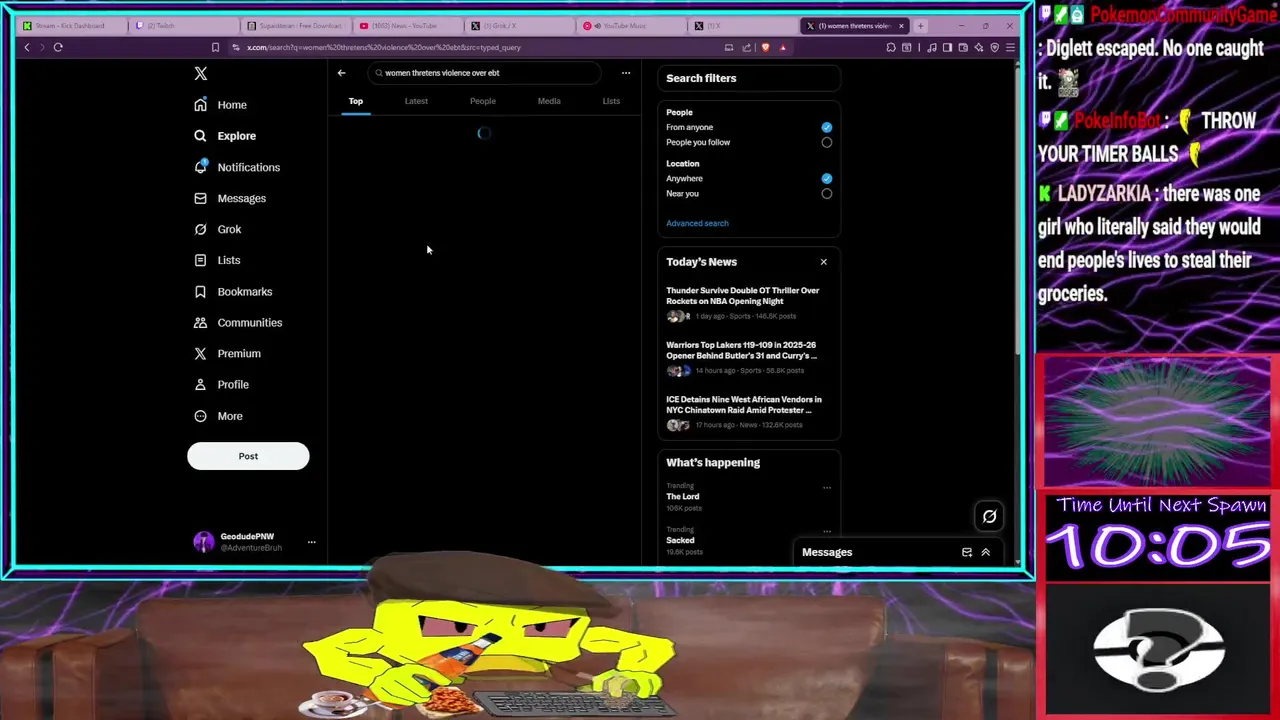This screenshot has width=1280, height=720.
Task: Open options for the Sacked trend
Action: [827, 531]
